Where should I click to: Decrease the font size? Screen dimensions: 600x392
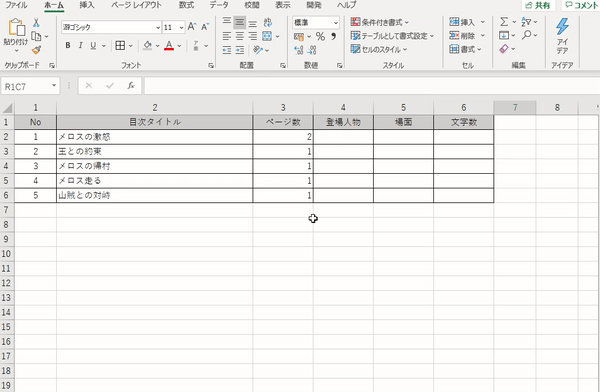click(205, 27)
